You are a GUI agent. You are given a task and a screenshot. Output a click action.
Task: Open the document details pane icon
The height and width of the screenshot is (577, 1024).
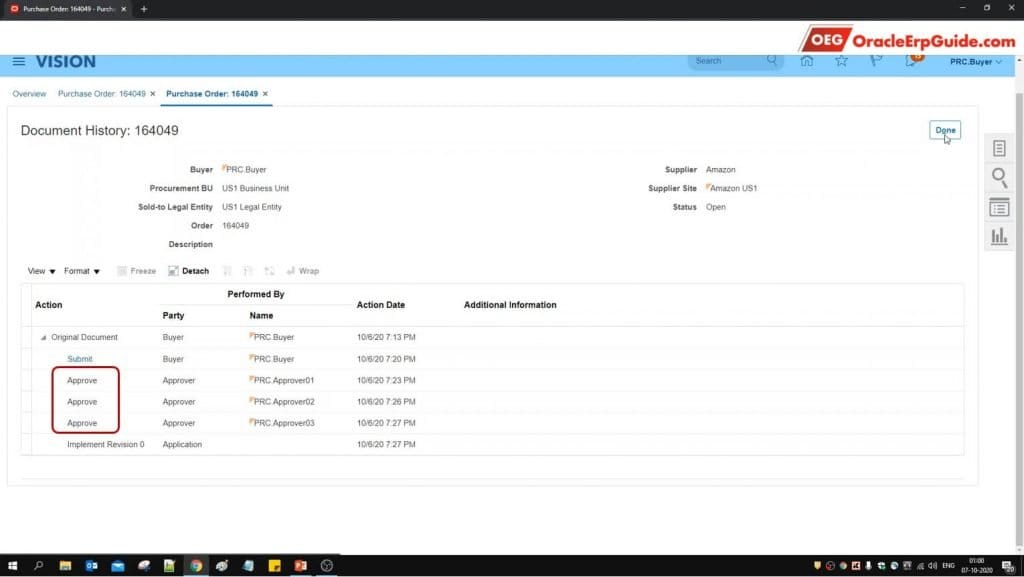point(999,207)
